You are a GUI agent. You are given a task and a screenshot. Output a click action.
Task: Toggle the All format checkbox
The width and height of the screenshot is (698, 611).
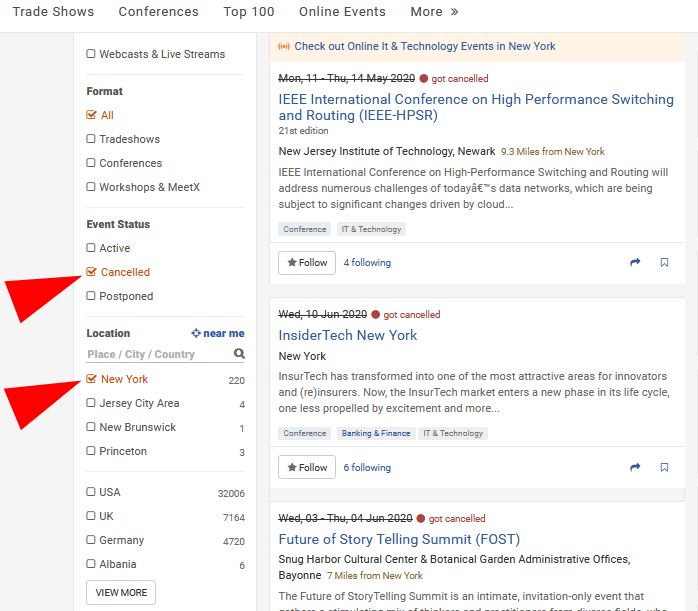(91, 115)
